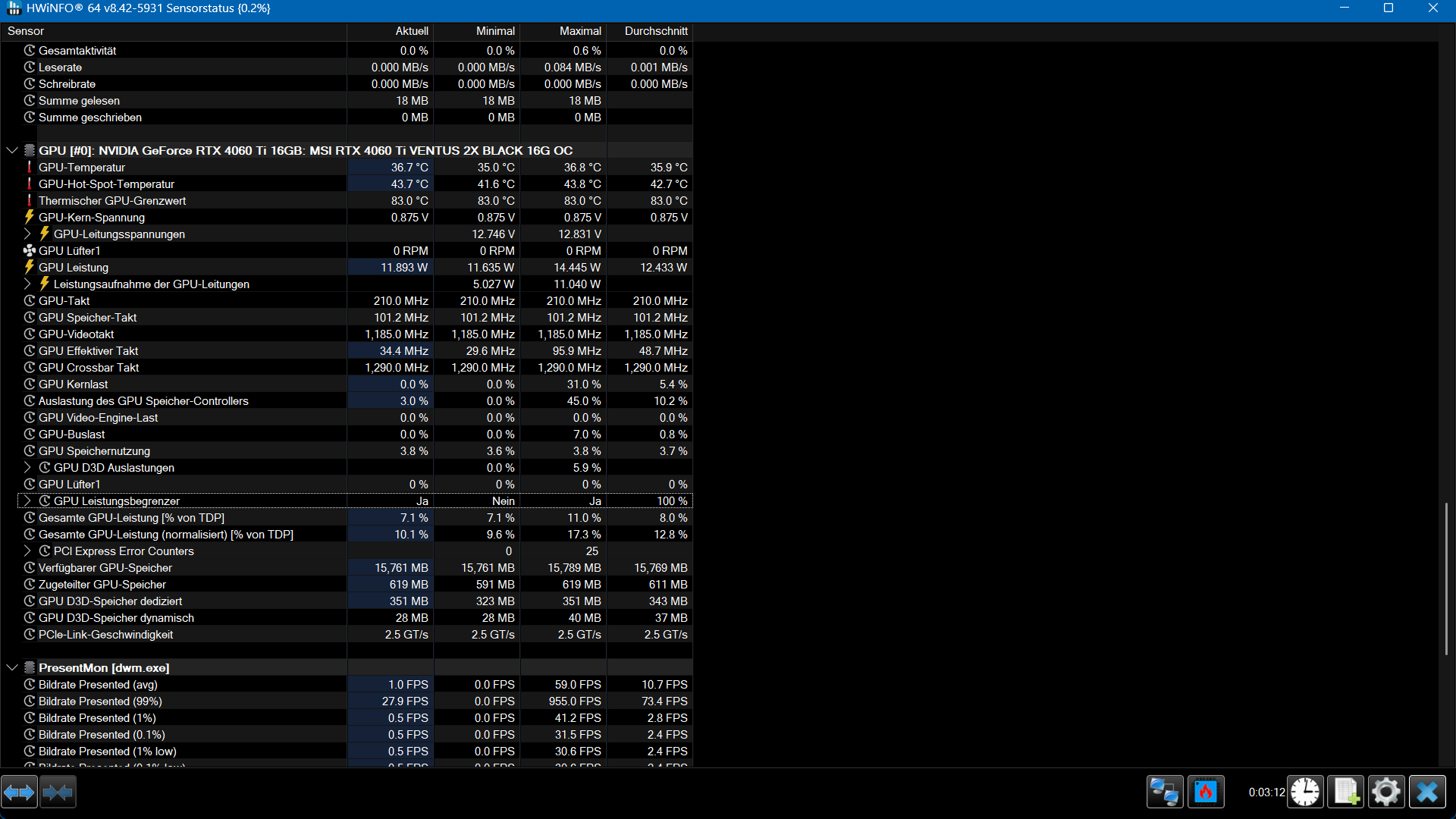Click the flame fan control icon
The width and height of the screenshot is (1456, 819).
tap(1205, 792)
